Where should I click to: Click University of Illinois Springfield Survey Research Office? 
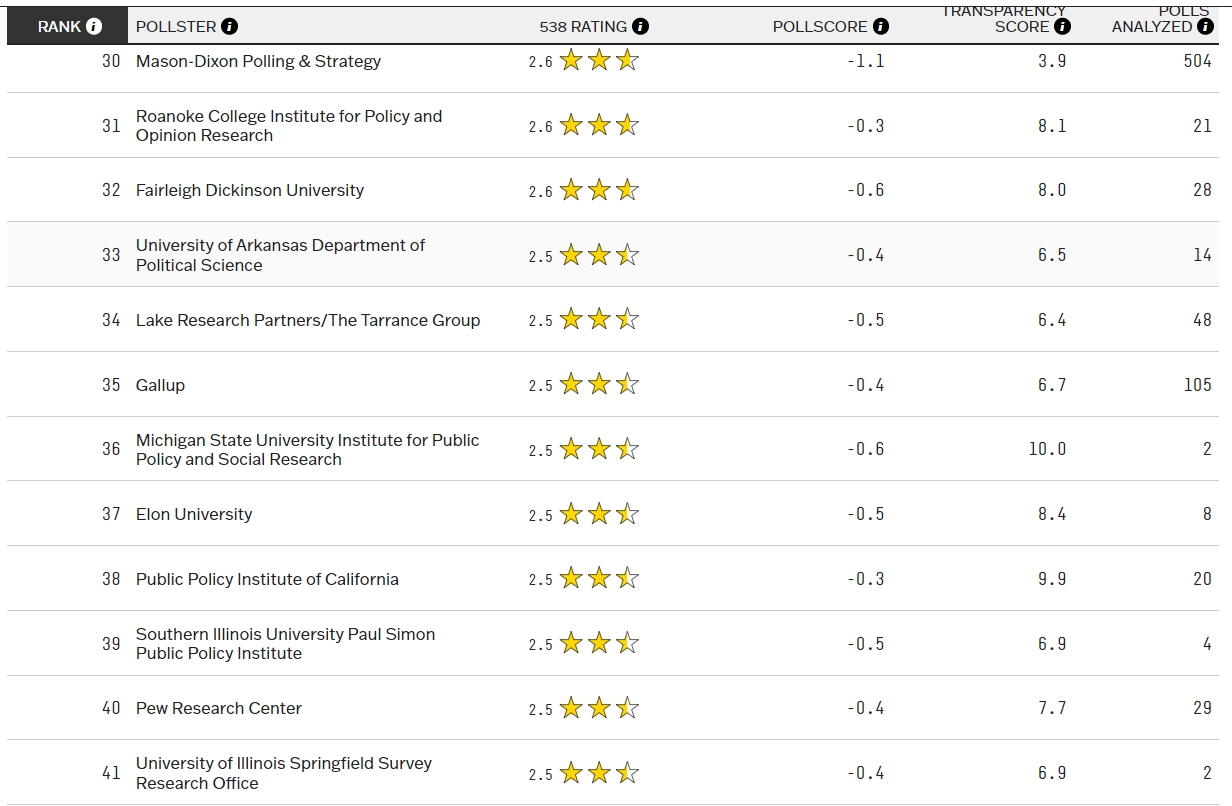click(284, 773)
